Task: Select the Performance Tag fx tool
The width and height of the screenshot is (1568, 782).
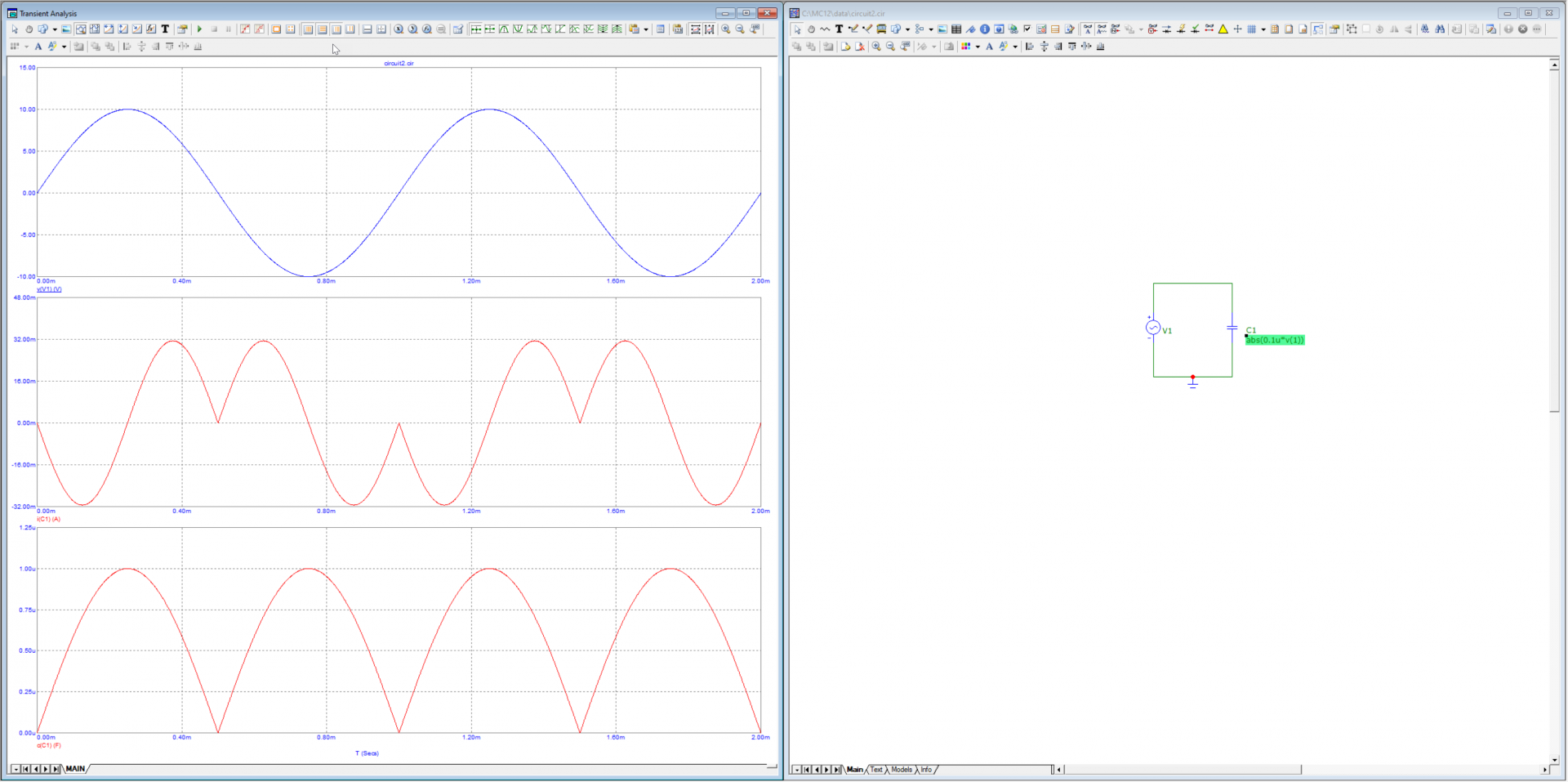Action: click(151, 29)
